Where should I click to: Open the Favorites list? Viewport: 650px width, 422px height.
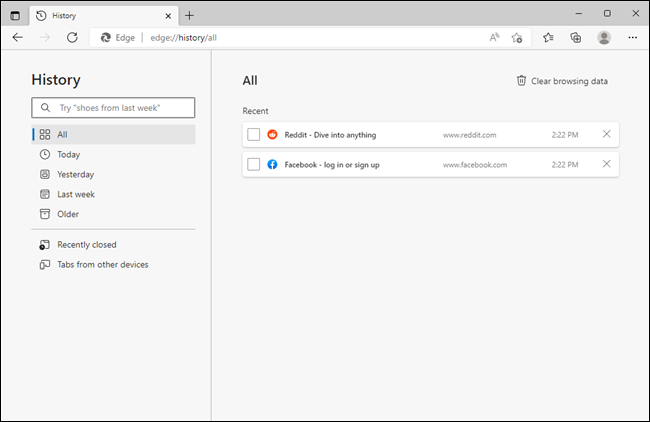pos(548,38)
